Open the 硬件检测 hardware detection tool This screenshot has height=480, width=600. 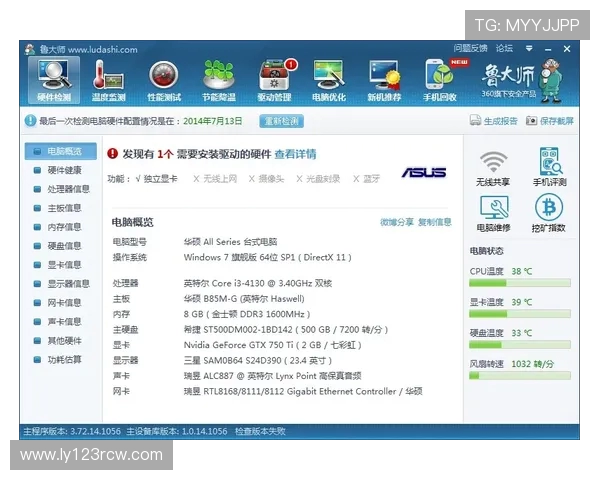(54, 80)
